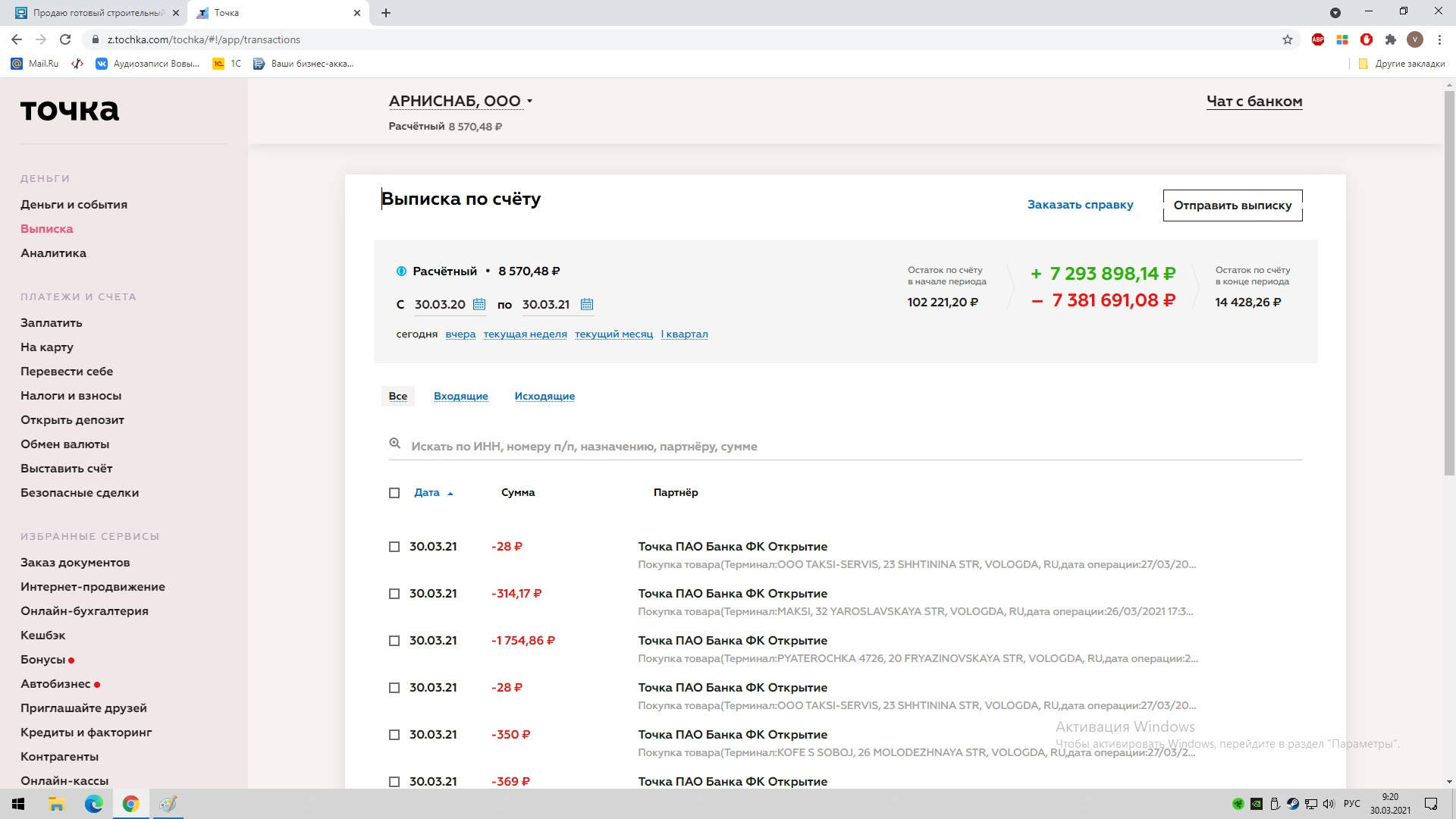Sort transactions by Дата column arrow
Viewport: 1456px width, 819px height.
coord(450,494)
